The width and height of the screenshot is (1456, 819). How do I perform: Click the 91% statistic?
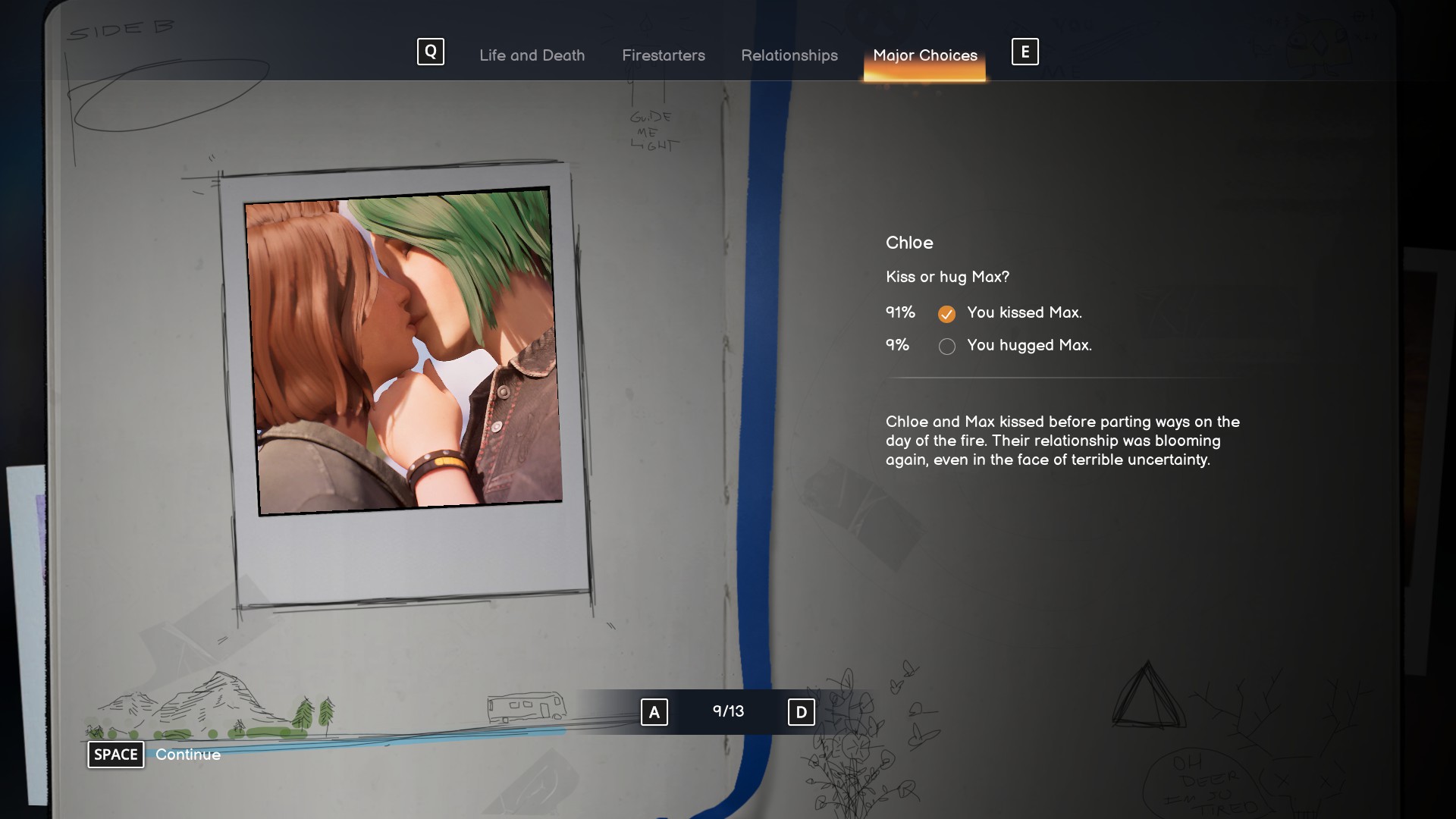pyautogui.click(x=900, y=312)
